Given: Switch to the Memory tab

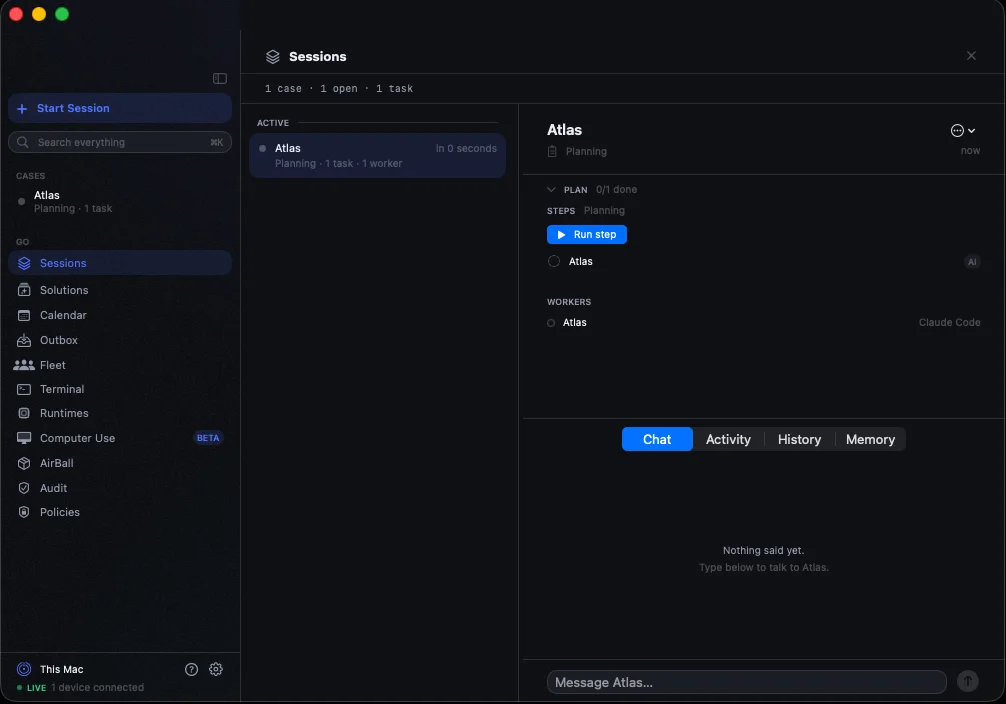Looking at the screenshot, I should tap(870, 439).
